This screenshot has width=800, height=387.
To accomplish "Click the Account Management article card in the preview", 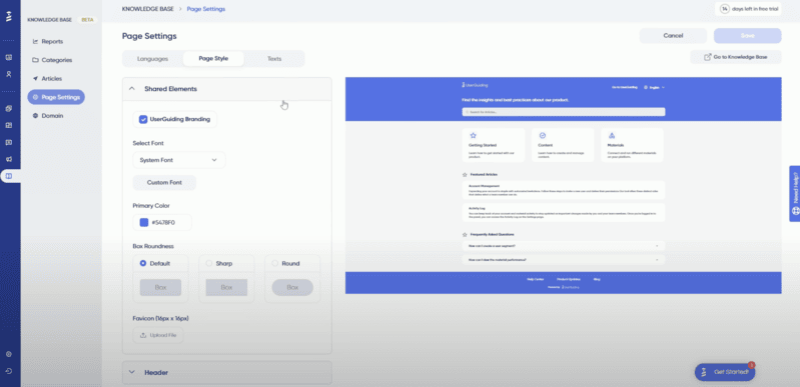I will point(563,190).
